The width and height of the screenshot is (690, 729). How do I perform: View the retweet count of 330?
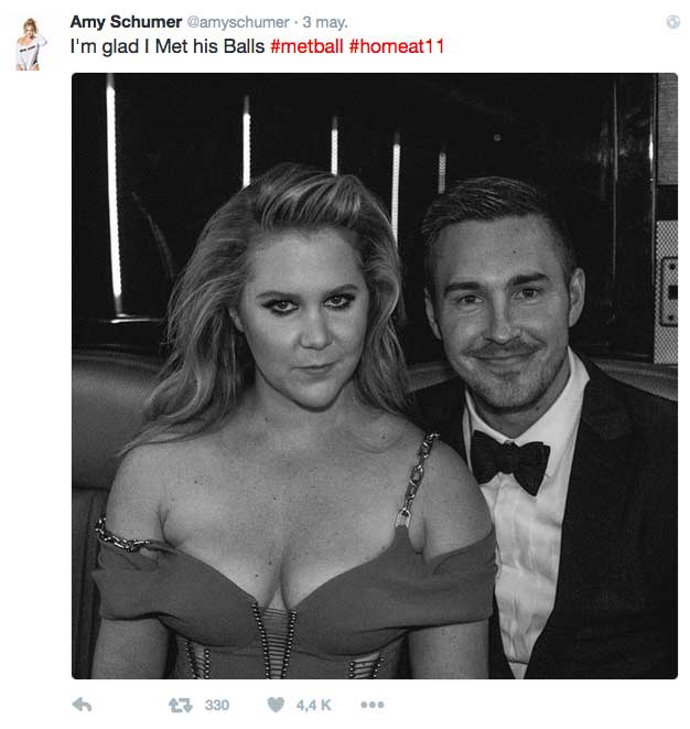(x=217, y=705)
